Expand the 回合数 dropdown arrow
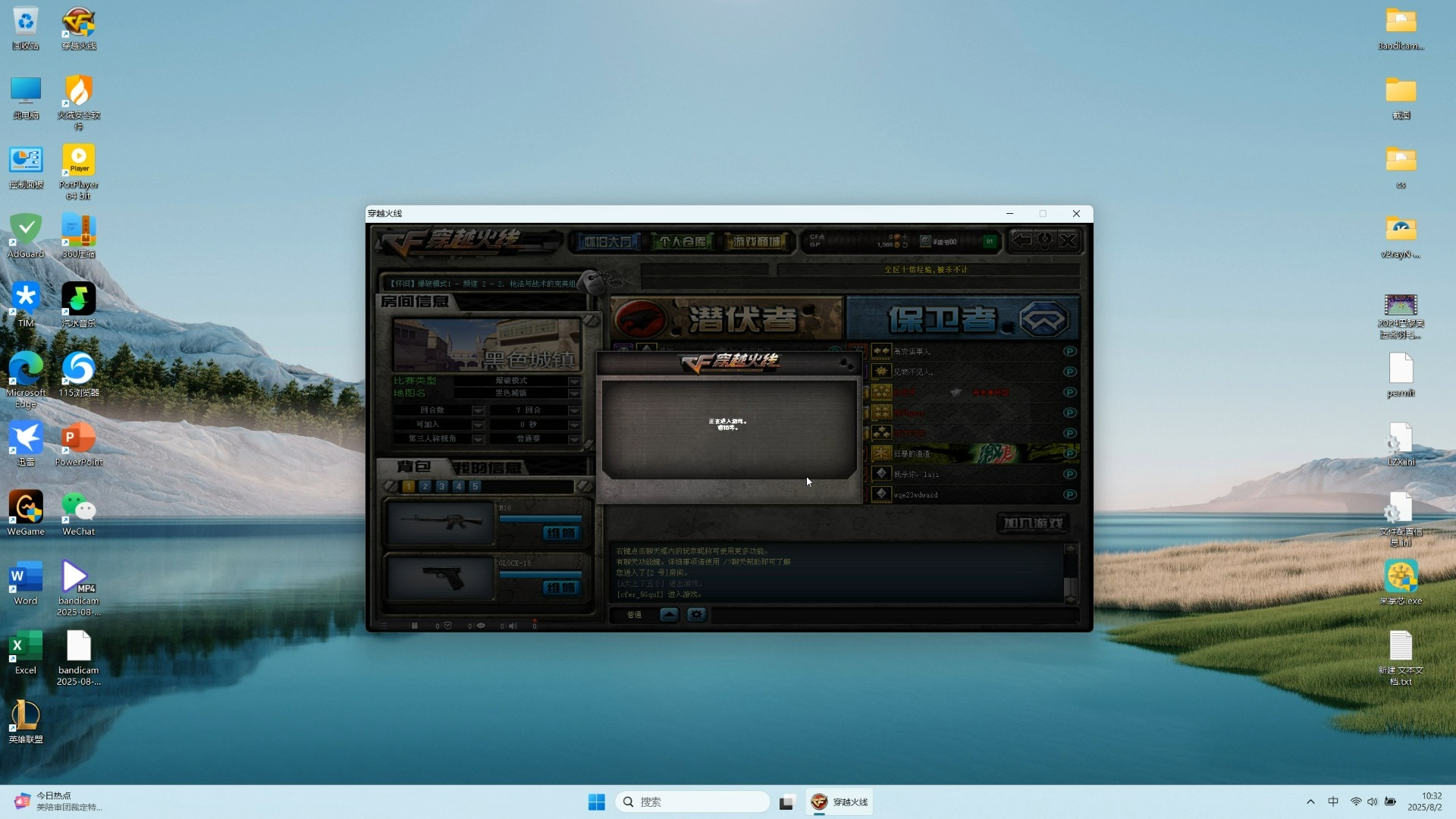This screenshot has width=1456, height=819. (x=478, y=410)
